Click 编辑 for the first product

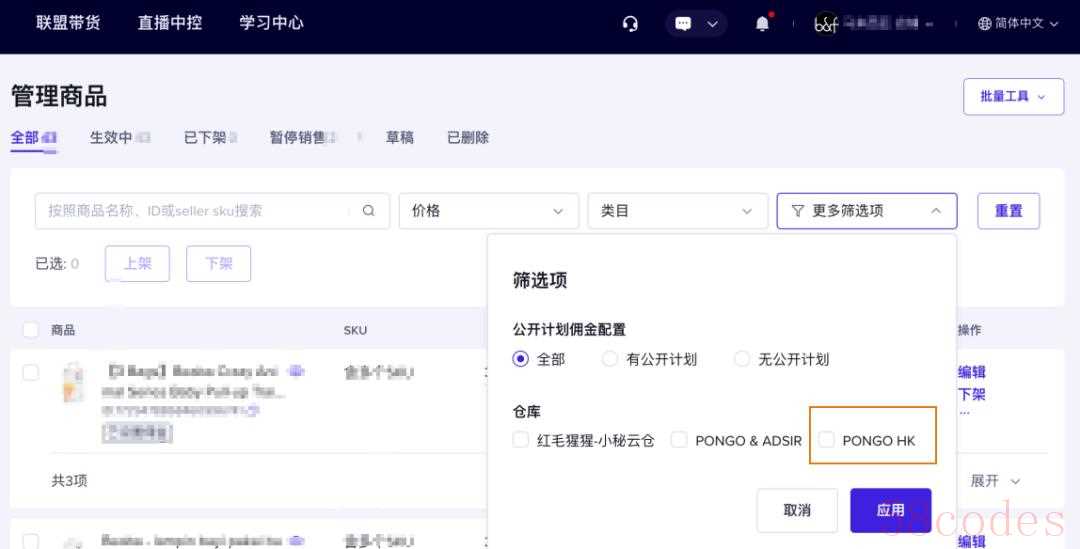pyautogui.click(x=971, y=373)
